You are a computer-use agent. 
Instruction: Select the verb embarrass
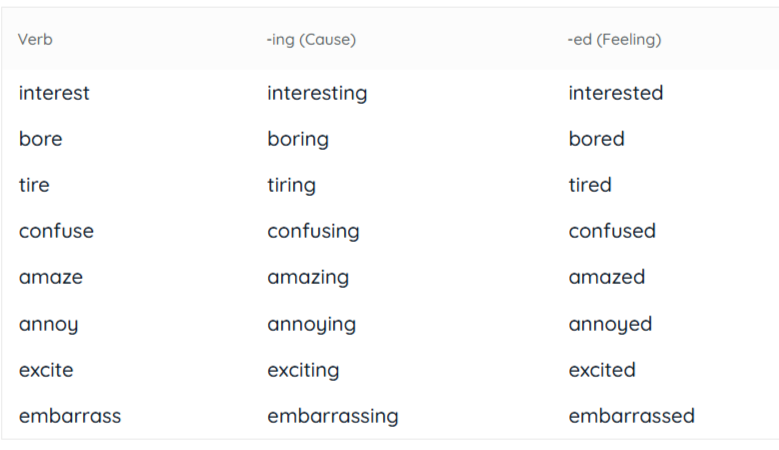pyautogui.click(x=70, y=416)
